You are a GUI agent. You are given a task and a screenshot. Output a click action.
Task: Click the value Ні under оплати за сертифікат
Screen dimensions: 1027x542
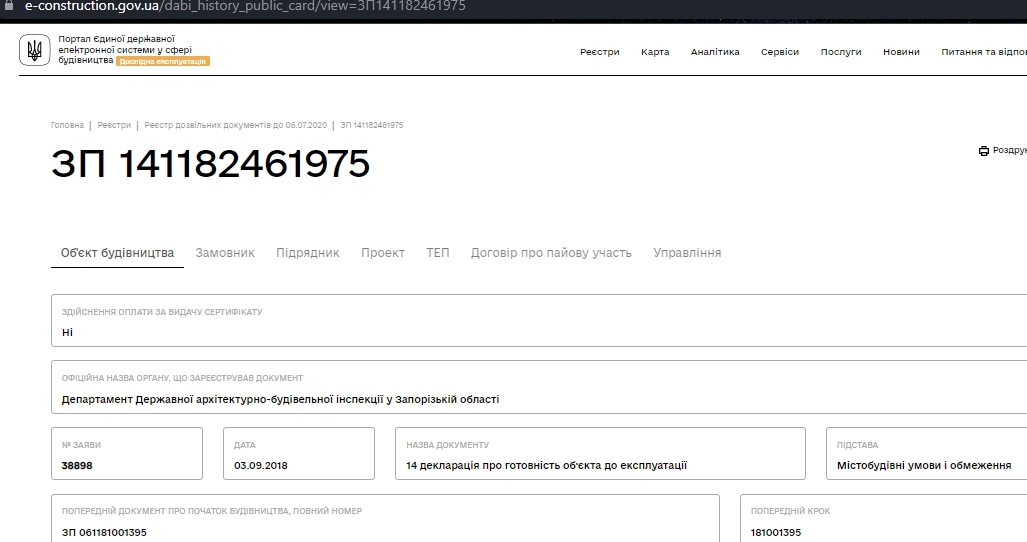67,333
